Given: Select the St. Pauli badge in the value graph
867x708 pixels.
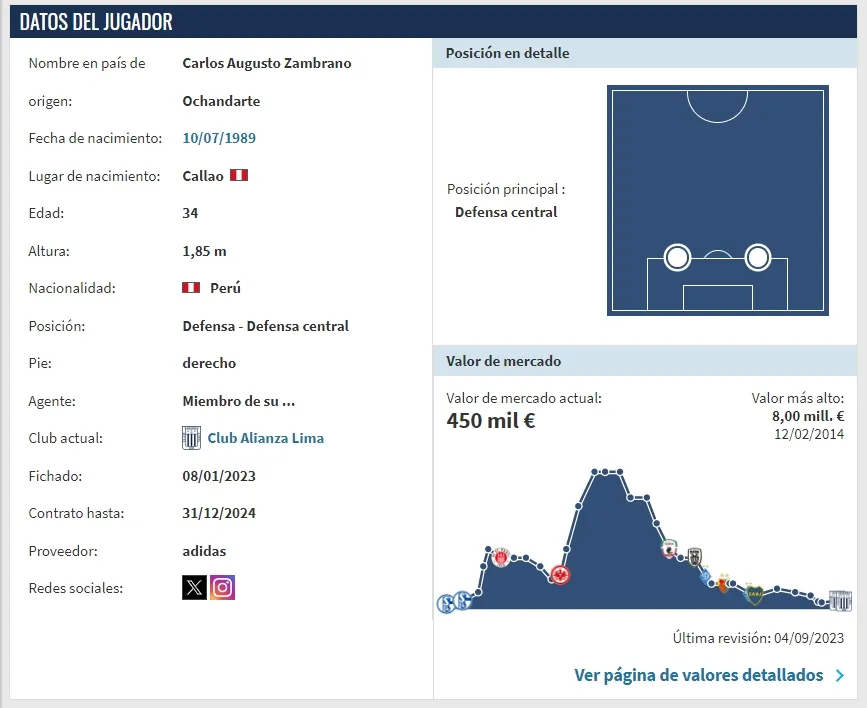Looking at the screenshot, I should 499,557.
